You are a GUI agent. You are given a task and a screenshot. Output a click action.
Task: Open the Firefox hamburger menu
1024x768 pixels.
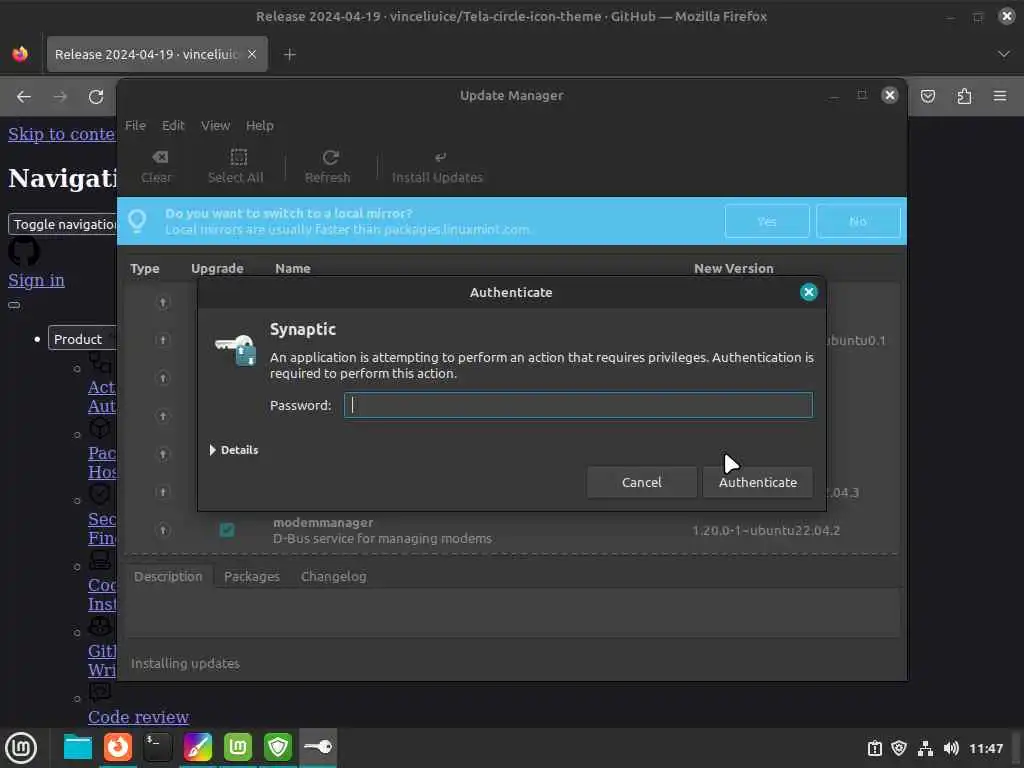[1000, 97]
